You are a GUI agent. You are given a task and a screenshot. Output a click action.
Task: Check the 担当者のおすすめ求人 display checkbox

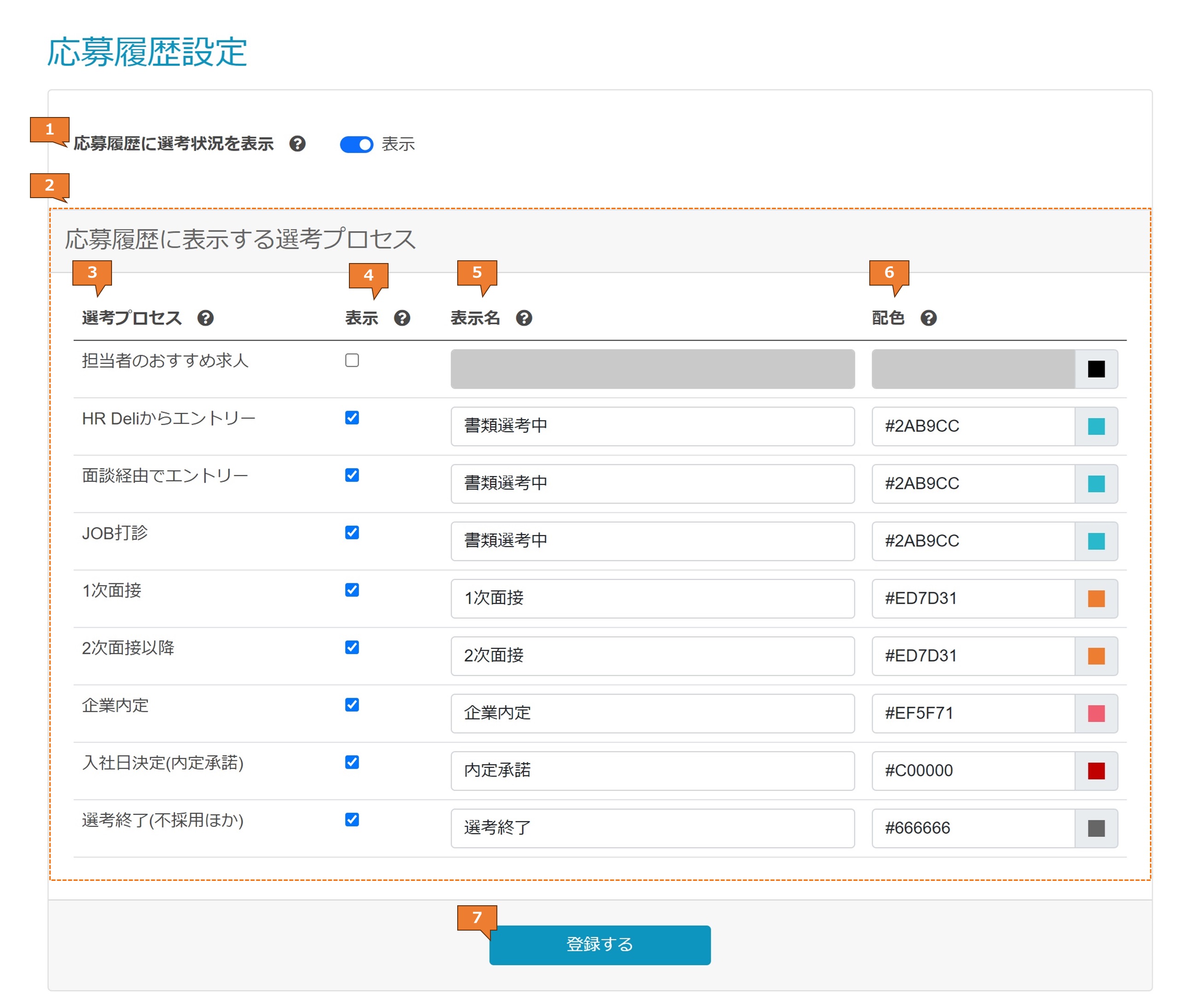[352, 360]
